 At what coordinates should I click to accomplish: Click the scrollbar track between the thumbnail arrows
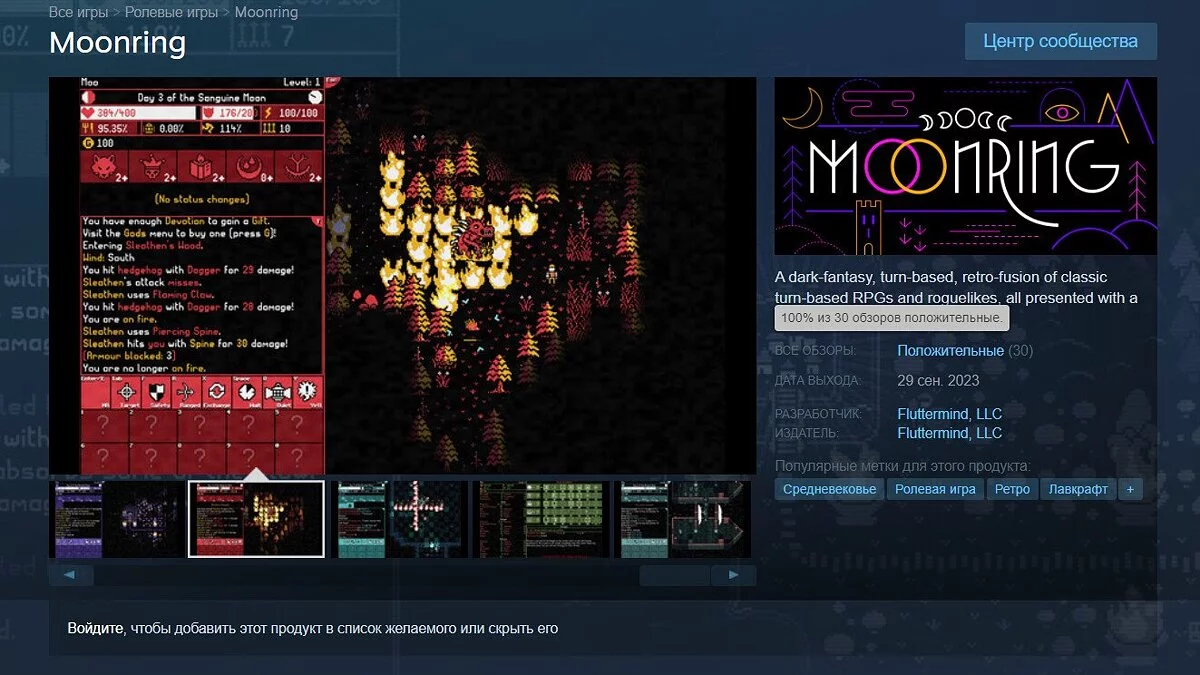coord(400,575)
